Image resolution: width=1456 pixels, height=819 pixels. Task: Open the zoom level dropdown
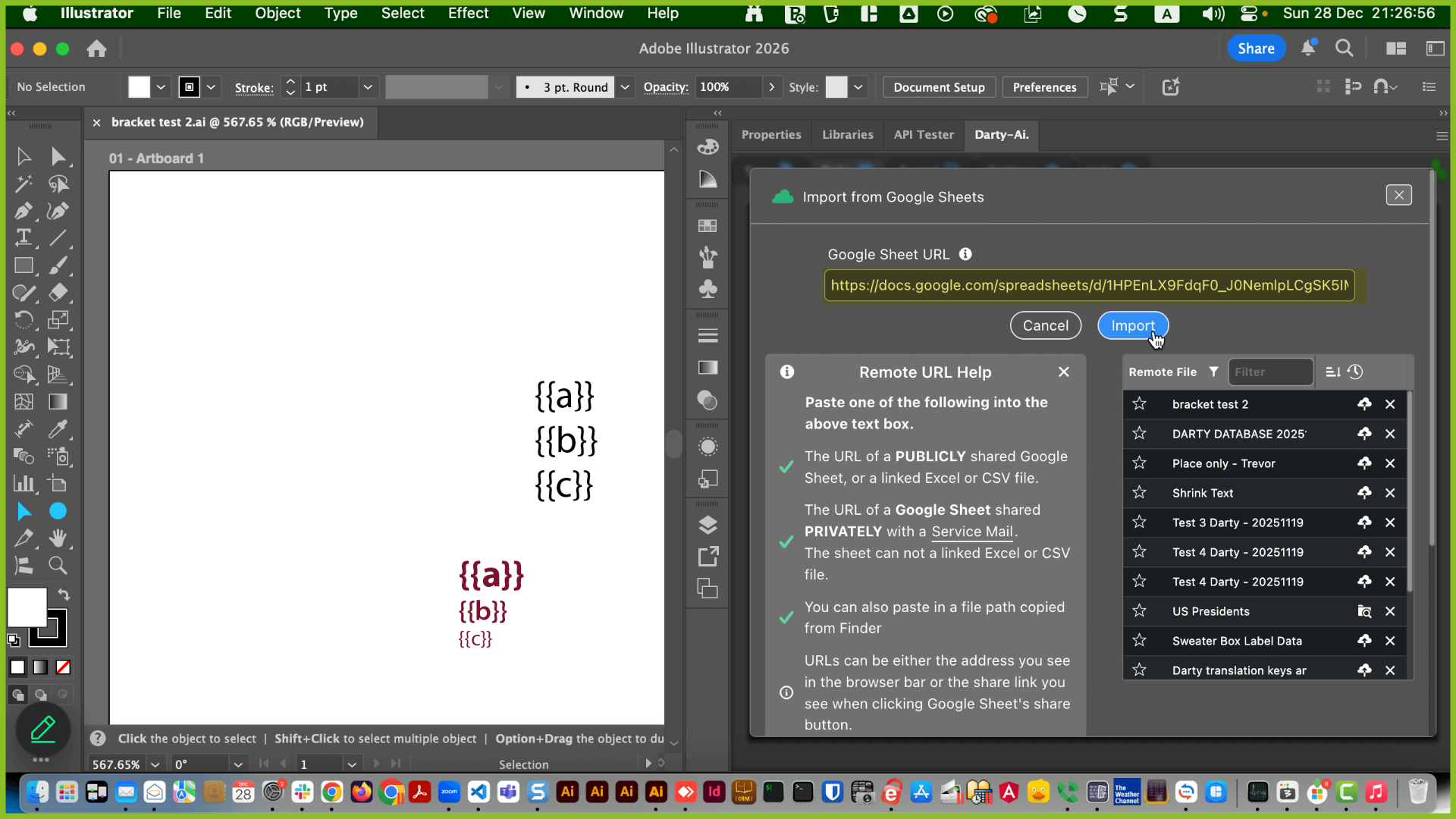tap(155, 764)
